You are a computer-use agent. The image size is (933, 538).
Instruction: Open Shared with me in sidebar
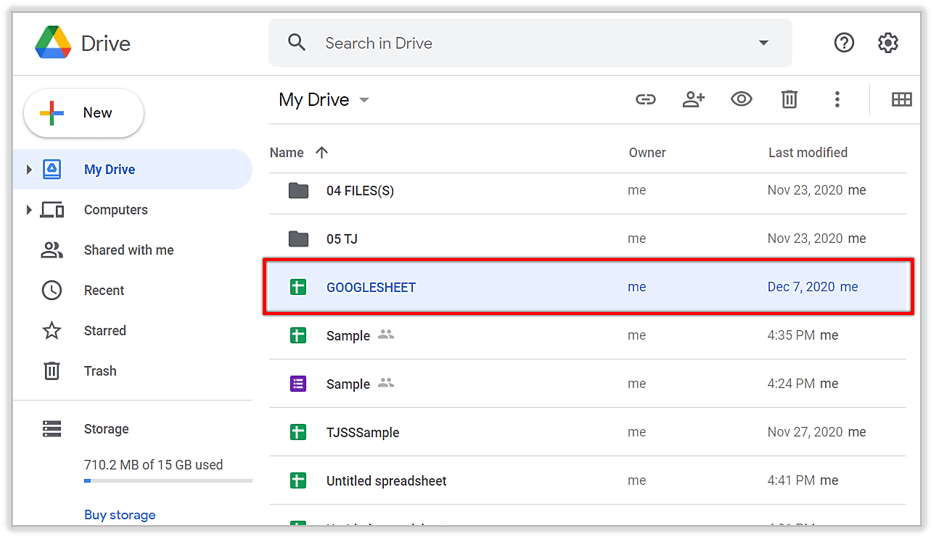[128, 250]
